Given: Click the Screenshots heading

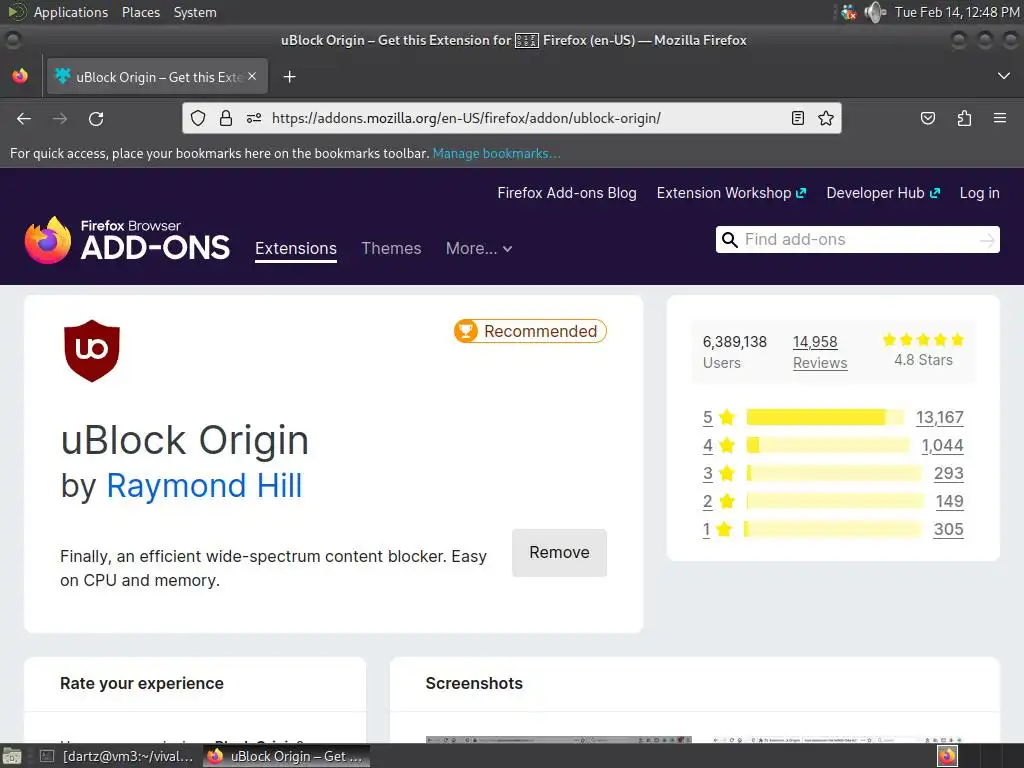Looking at the screenshot, I should tap(474, 683).
